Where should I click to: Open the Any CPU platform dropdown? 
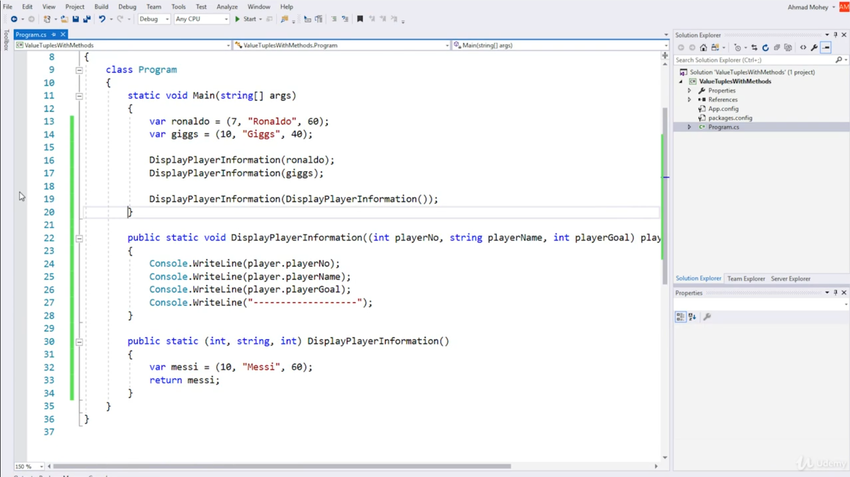click(202, 19)
